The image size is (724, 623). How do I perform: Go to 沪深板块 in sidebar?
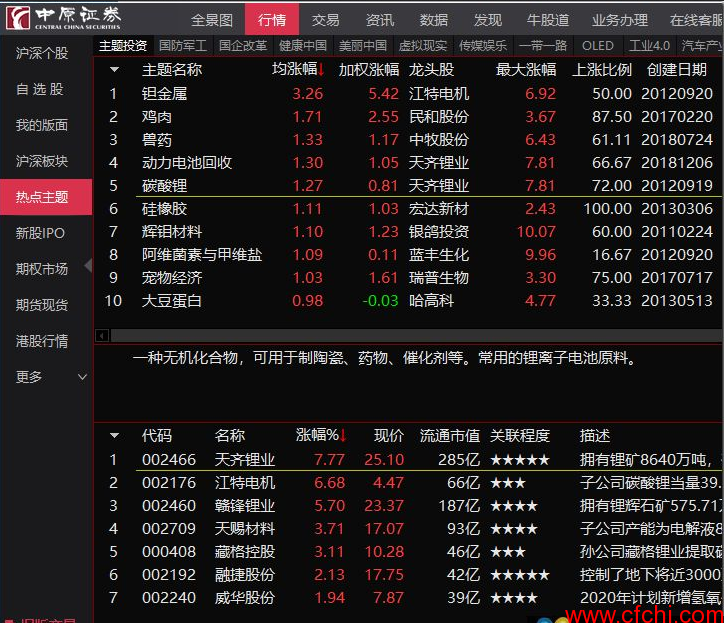point(42,161)
